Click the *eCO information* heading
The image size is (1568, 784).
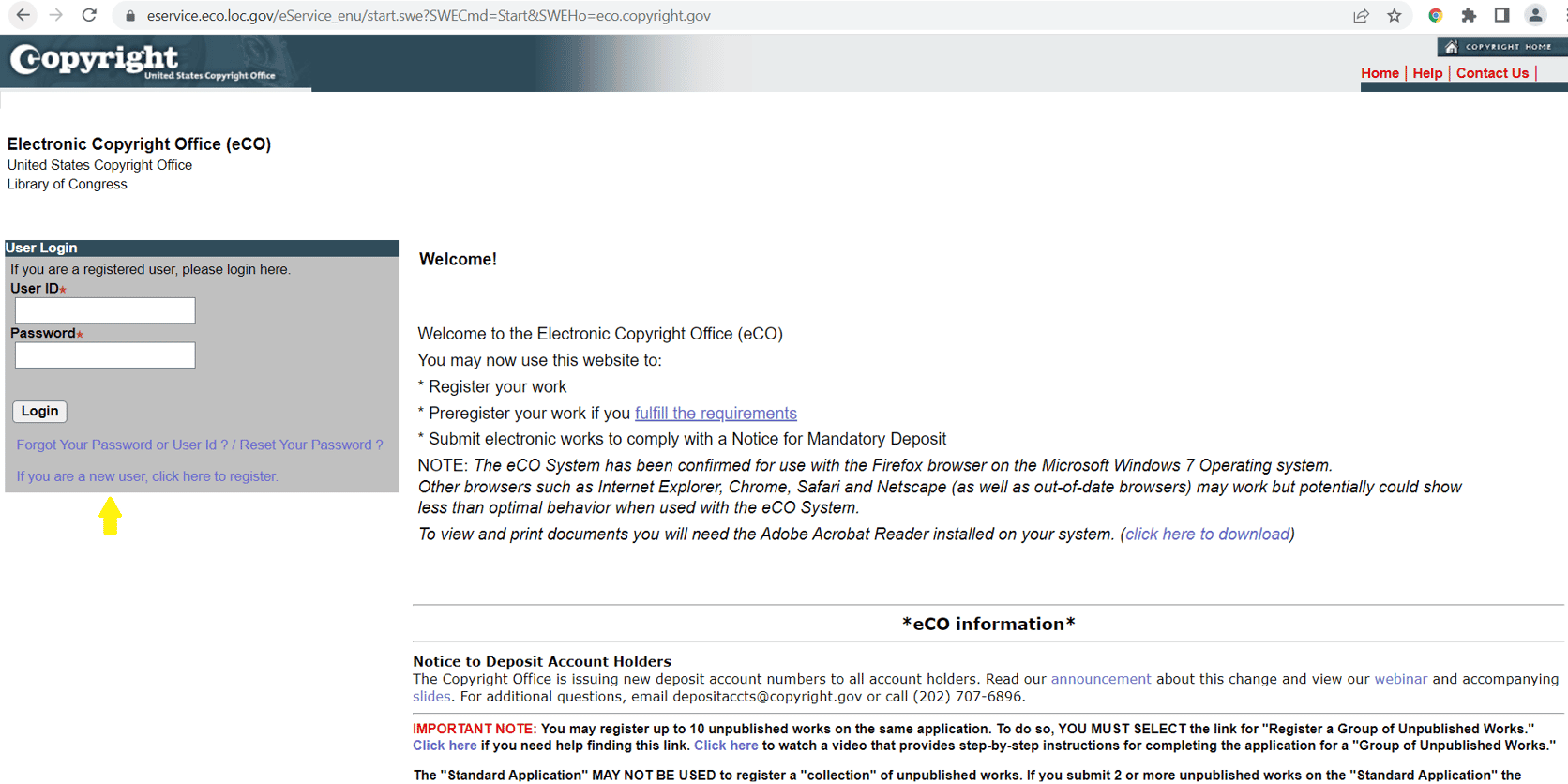(988, 624)
